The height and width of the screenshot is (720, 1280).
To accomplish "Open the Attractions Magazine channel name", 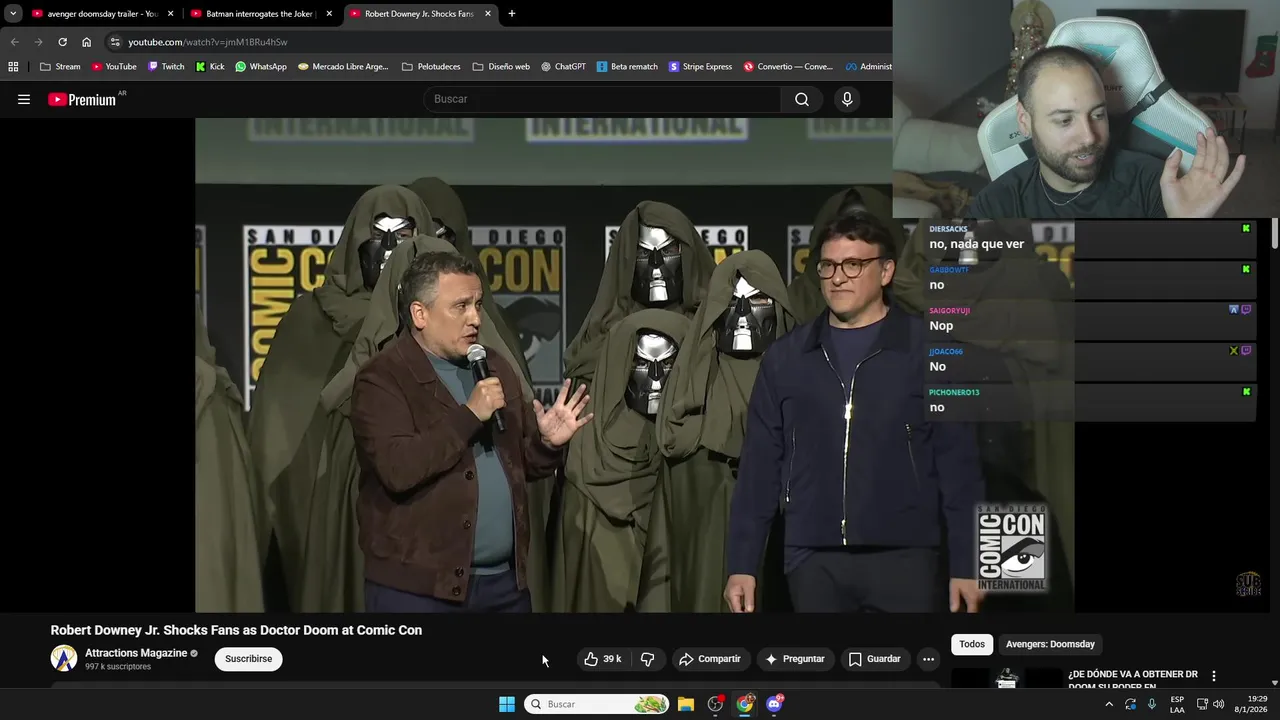I will pos(136,653).
